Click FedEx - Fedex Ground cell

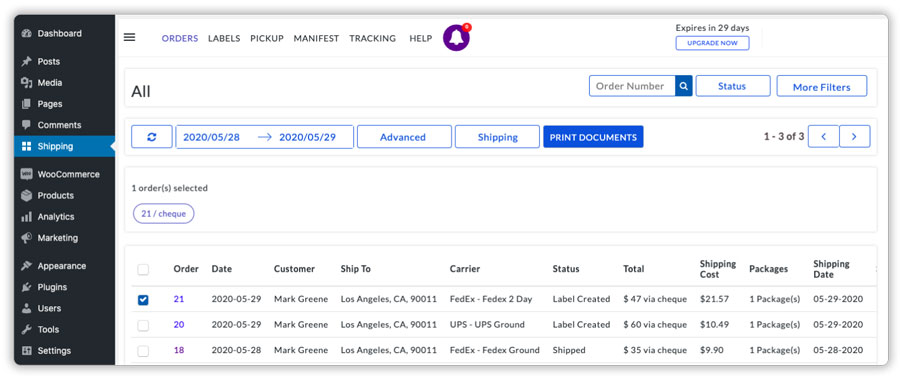point(495,350)
